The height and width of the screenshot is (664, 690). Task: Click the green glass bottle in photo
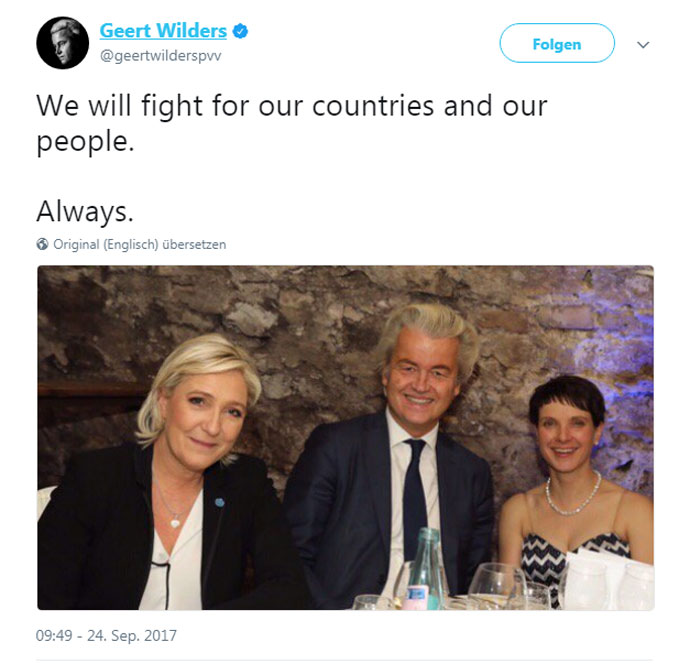pos(426,569)
